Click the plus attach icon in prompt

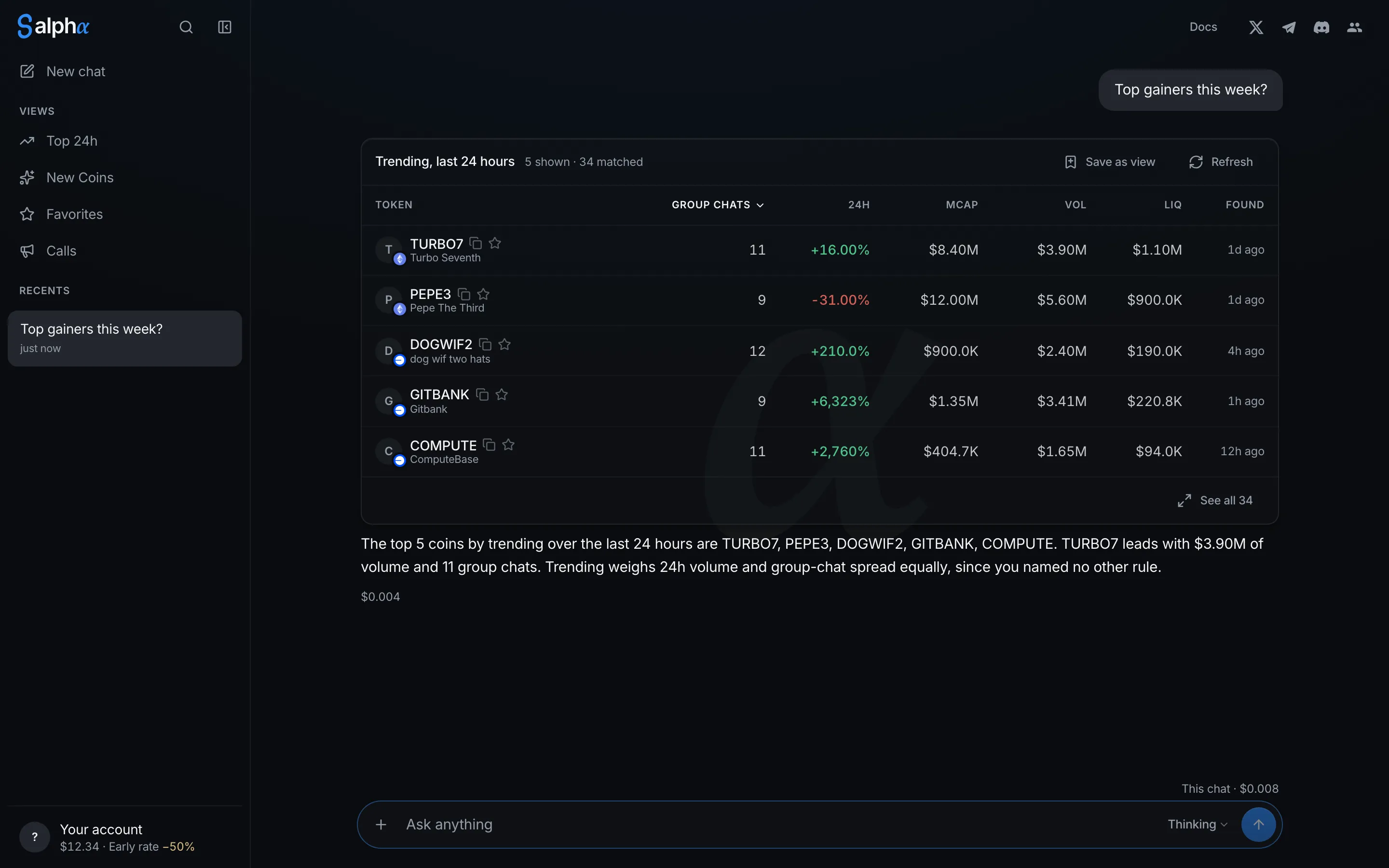[x=381, y=825]
